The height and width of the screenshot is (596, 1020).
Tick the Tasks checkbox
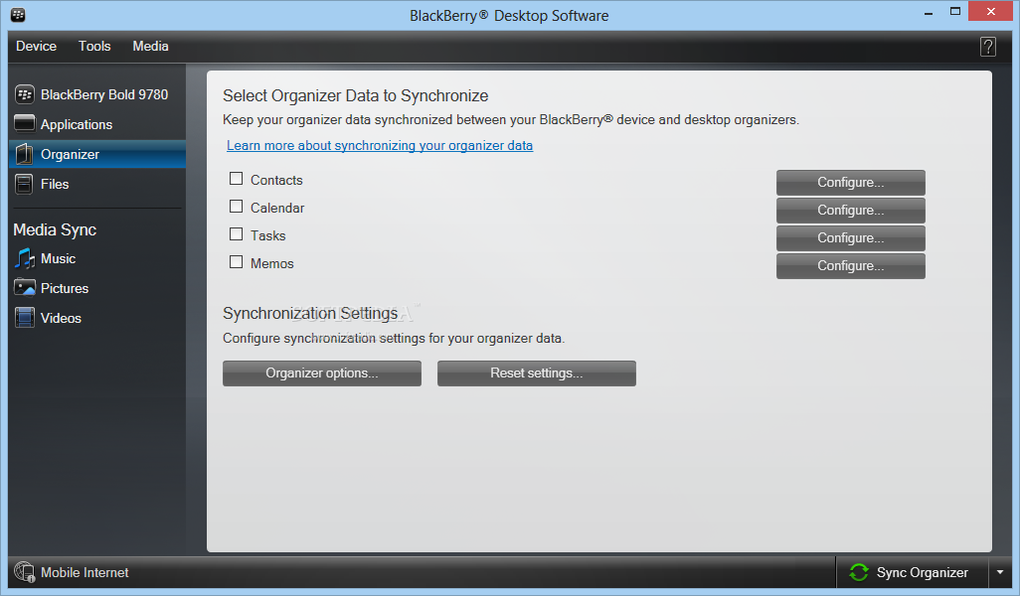[236, 234]
